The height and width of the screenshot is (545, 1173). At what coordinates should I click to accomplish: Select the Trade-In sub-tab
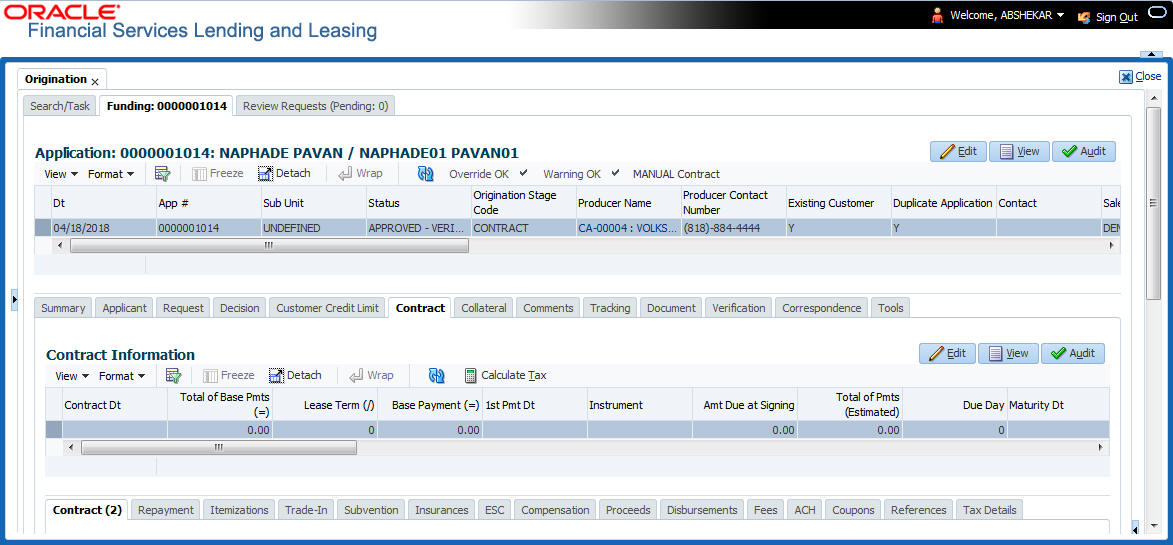pos(306,509)
